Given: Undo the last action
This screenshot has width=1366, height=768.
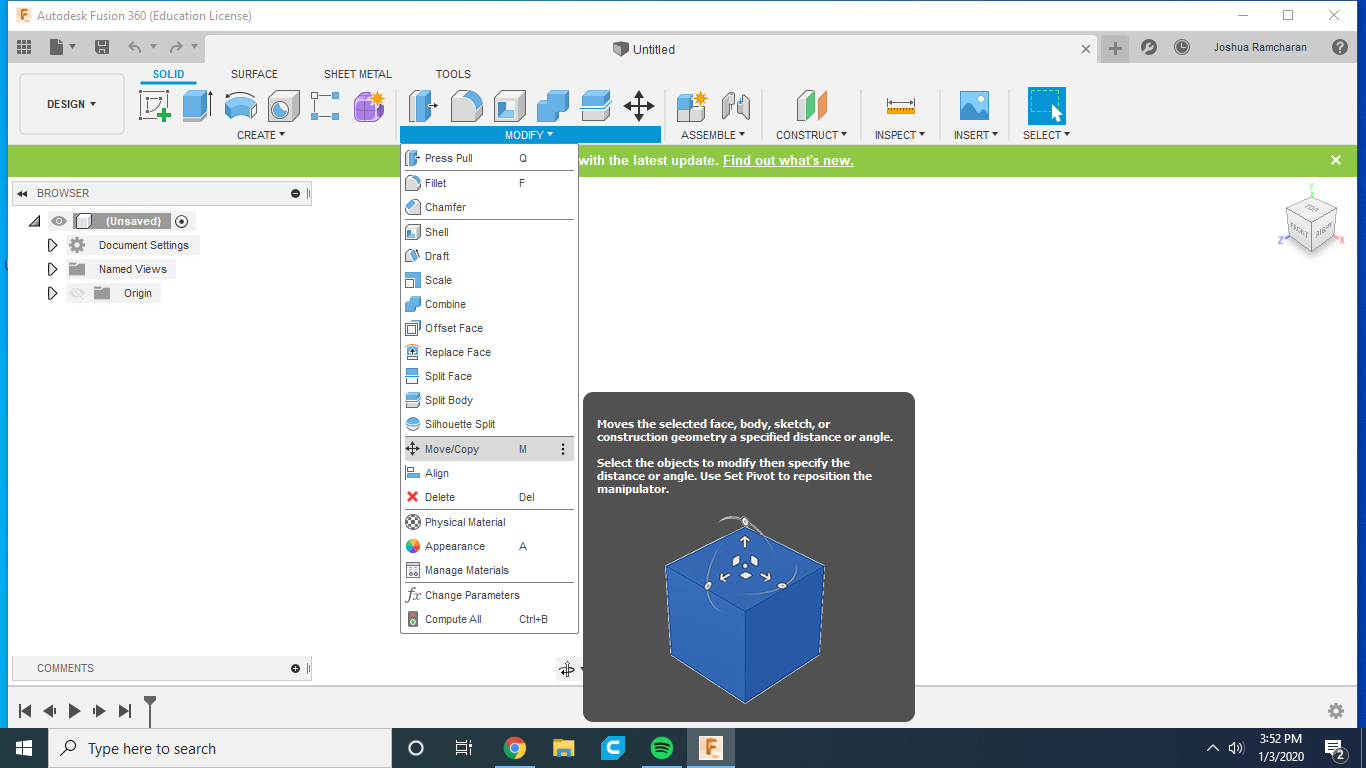Looking at the screenshot, I should 134,47.
